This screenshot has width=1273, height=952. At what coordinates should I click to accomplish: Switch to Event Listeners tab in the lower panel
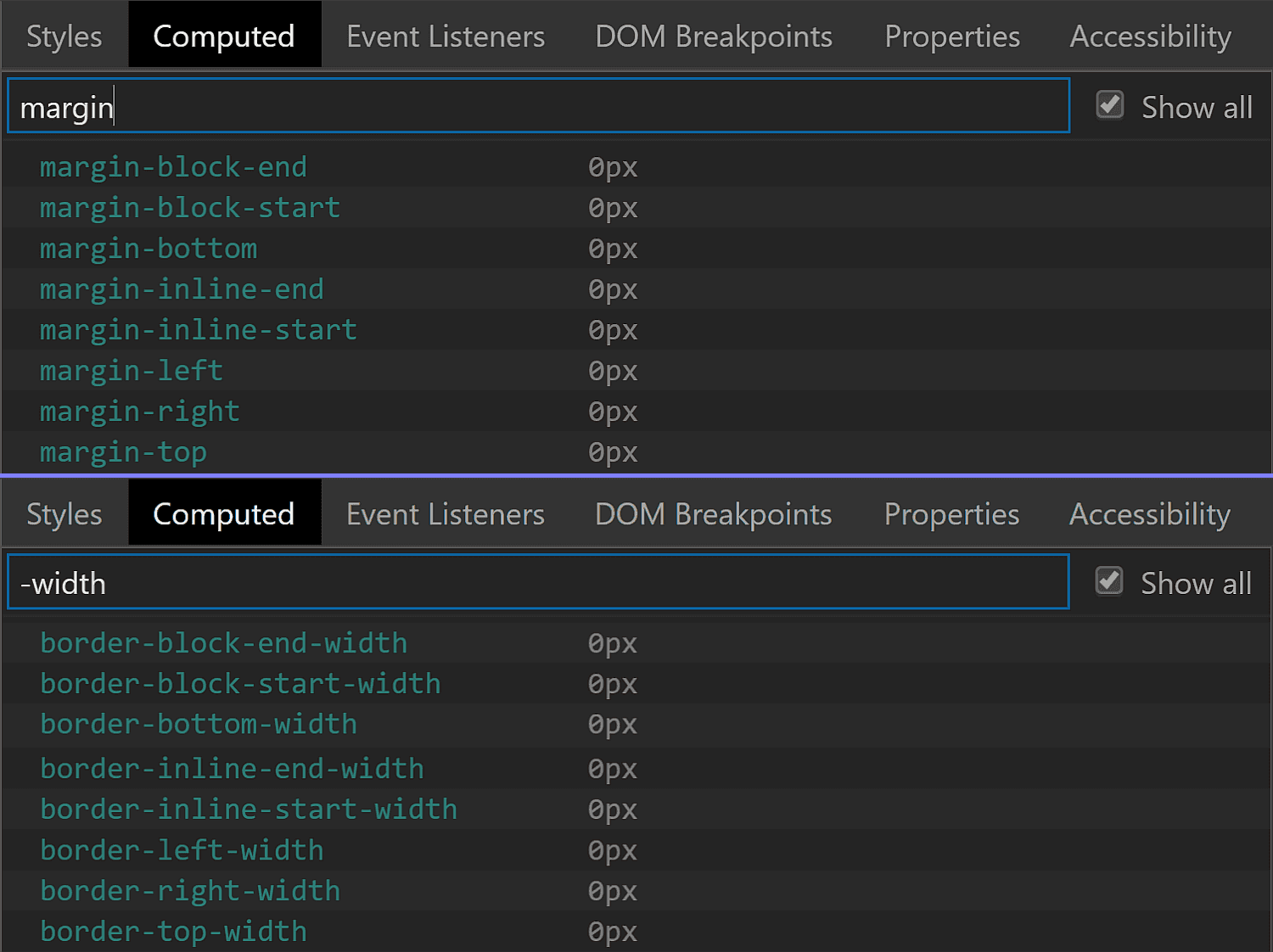point(446,514)
